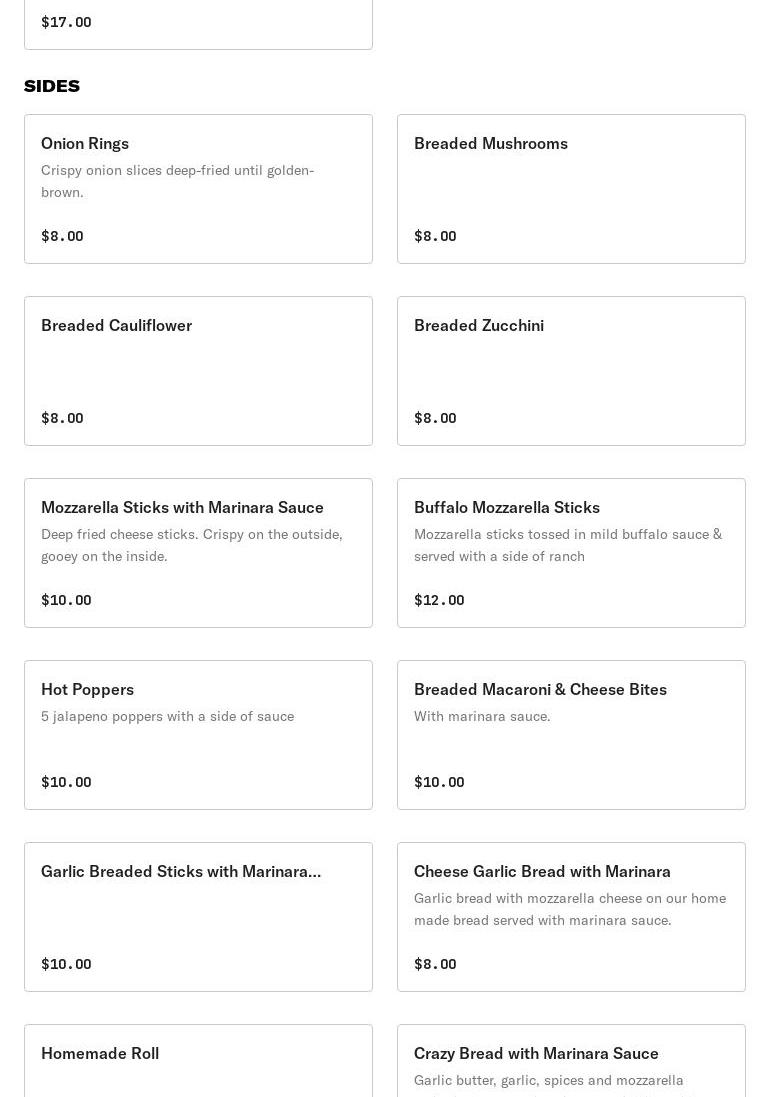Click the Mozzarella Sticks $10.00 price

66,600
